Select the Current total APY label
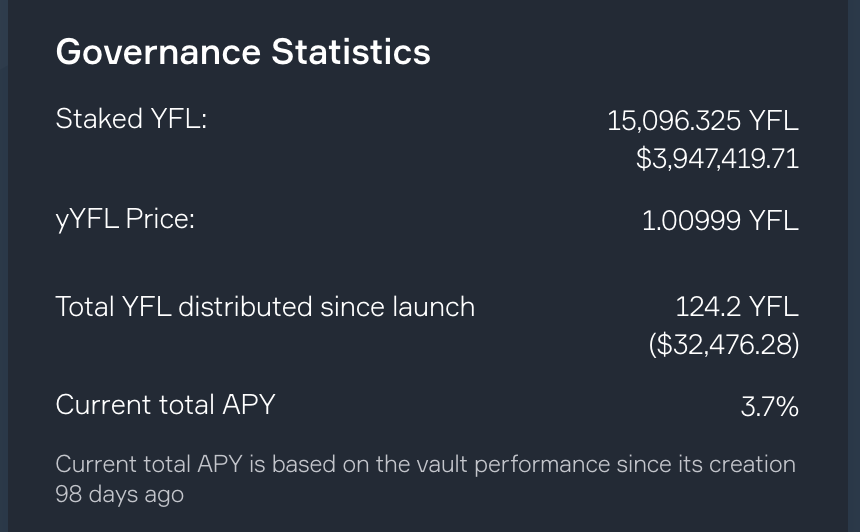860x532 pixels. click(x=165, y=405)
